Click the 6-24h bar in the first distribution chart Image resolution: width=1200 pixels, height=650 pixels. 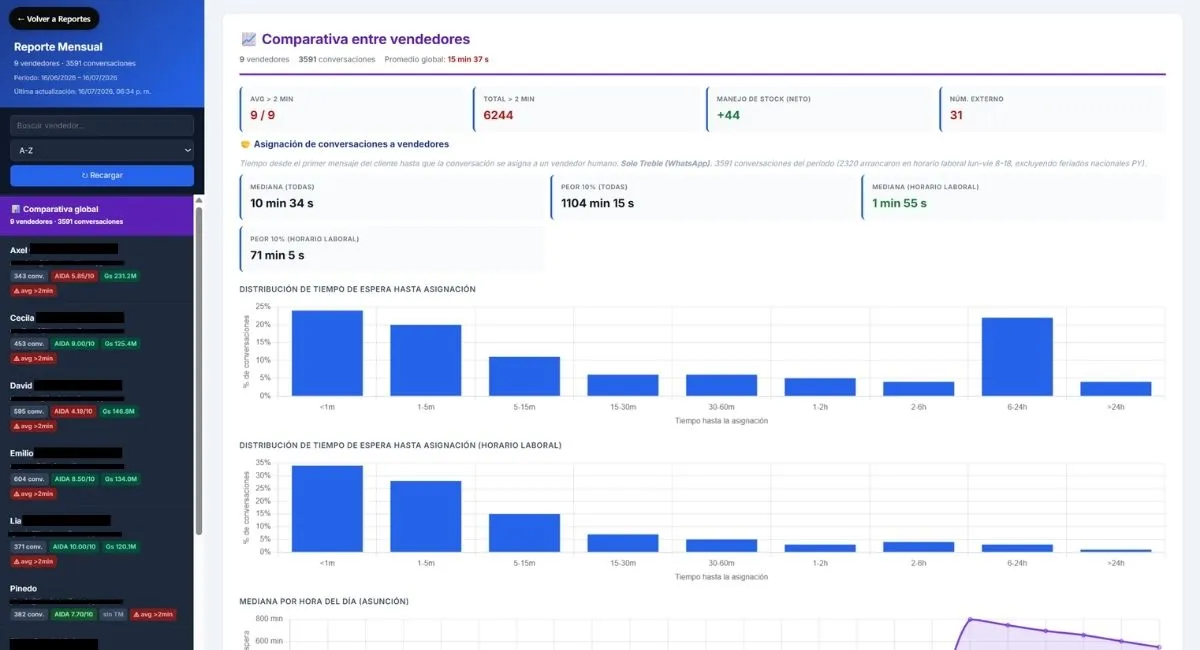click(1017, 356)
